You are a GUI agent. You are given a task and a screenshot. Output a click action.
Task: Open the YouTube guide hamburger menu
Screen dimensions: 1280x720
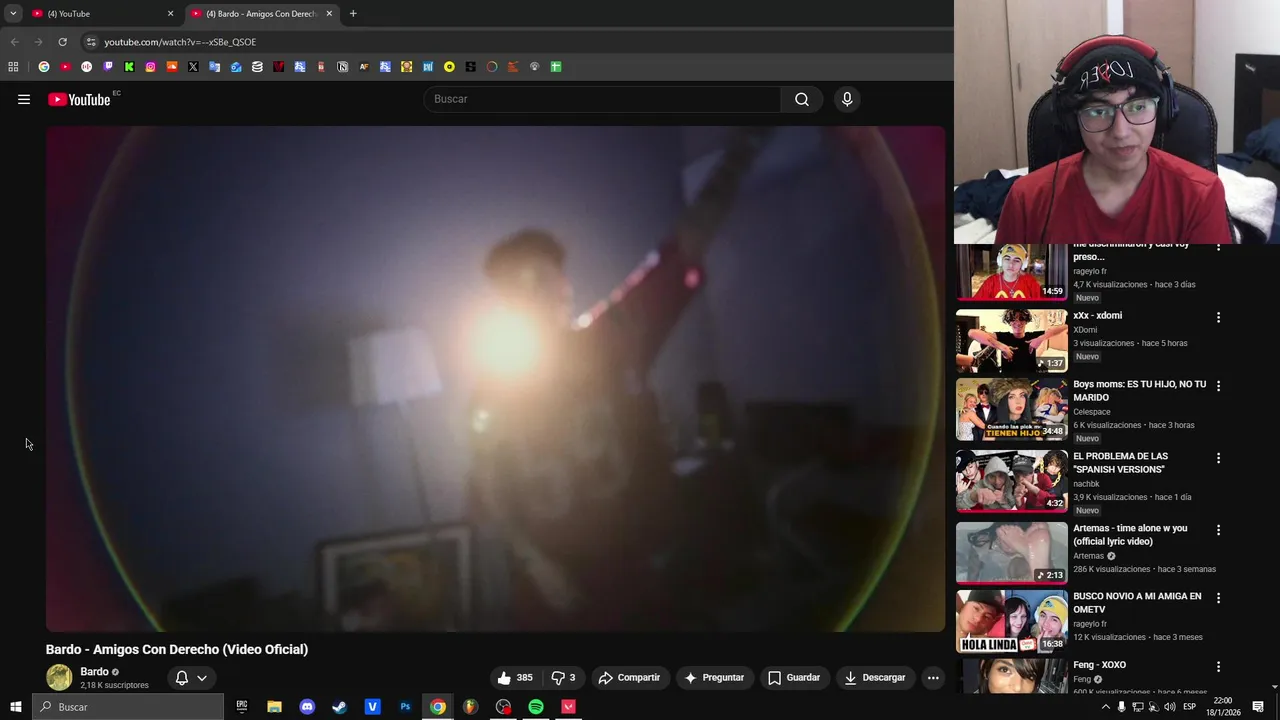click(x=24, y=99)
